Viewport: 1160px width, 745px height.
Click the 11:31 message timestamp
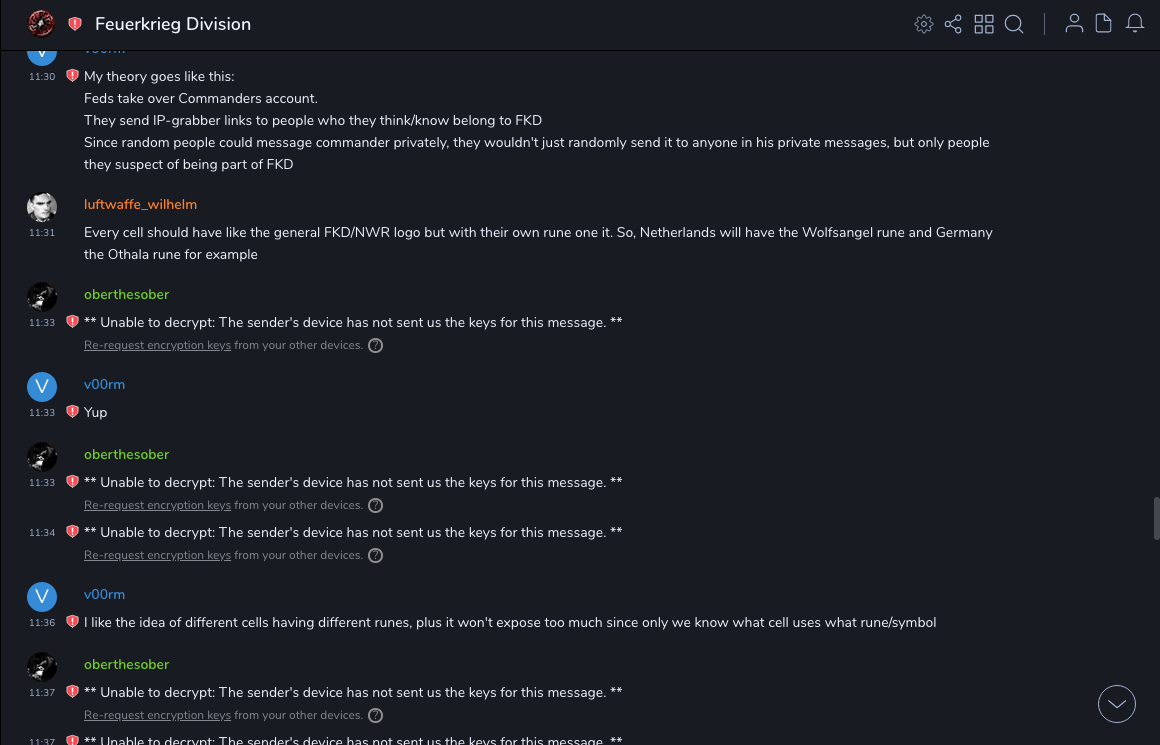42,232
